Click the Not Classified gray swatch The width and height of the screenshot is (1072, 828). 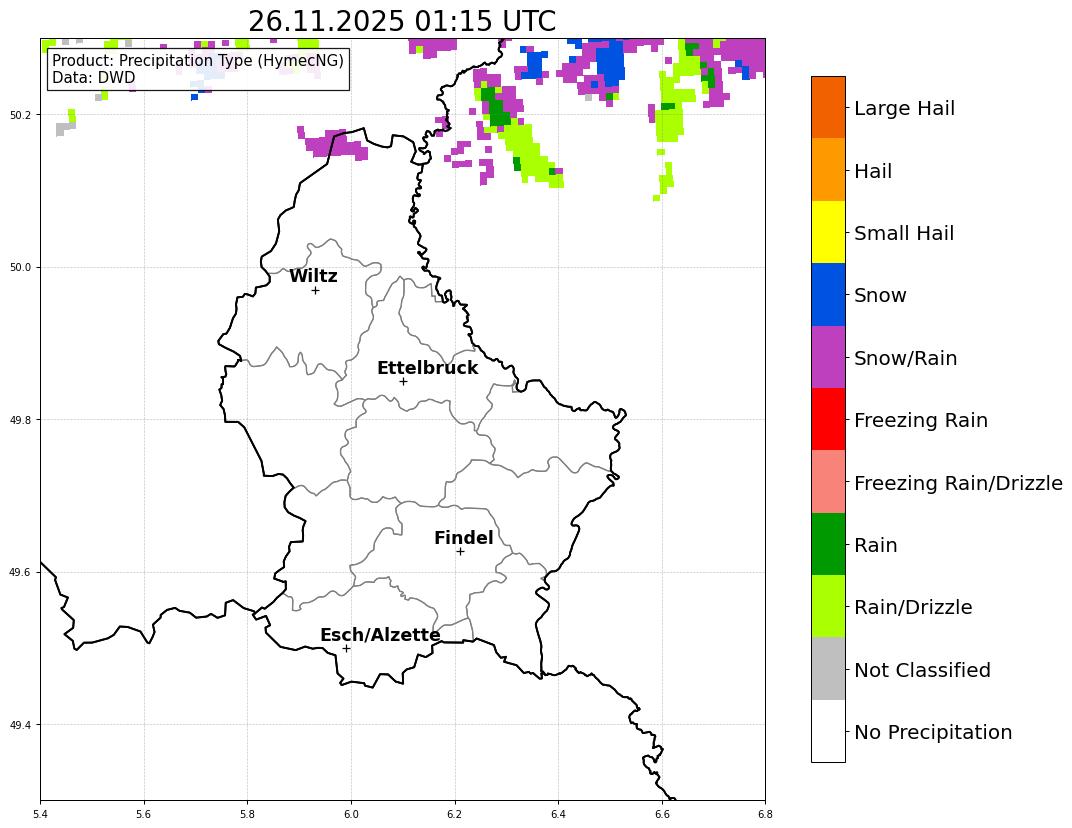[828, 668]
